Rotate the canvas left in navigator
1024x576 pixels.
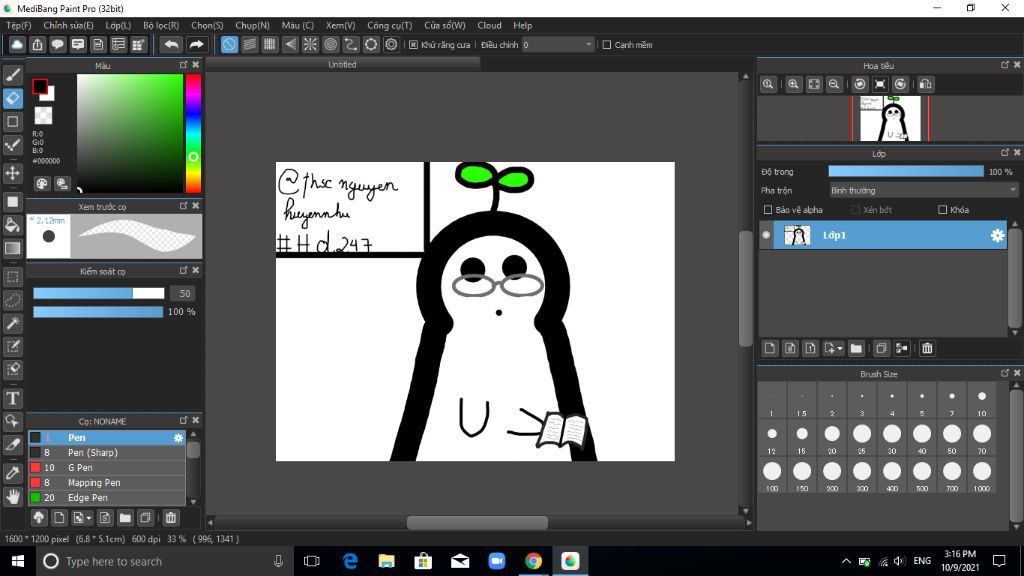point(860,84)
